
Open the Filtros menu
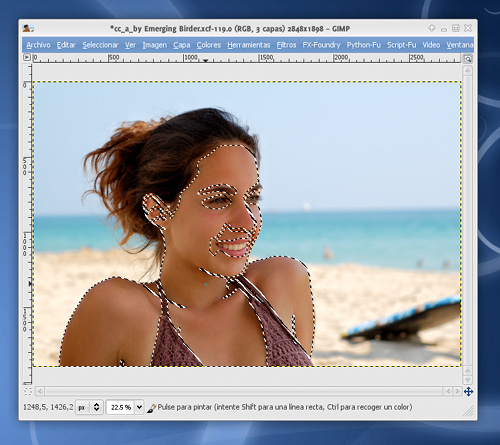[286, 45]
